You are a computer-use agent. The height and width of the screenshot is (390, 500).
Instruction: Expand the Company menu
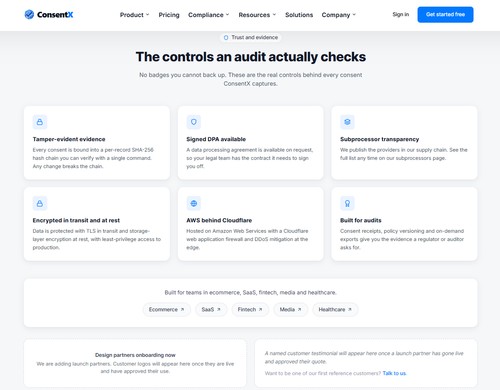339,15
